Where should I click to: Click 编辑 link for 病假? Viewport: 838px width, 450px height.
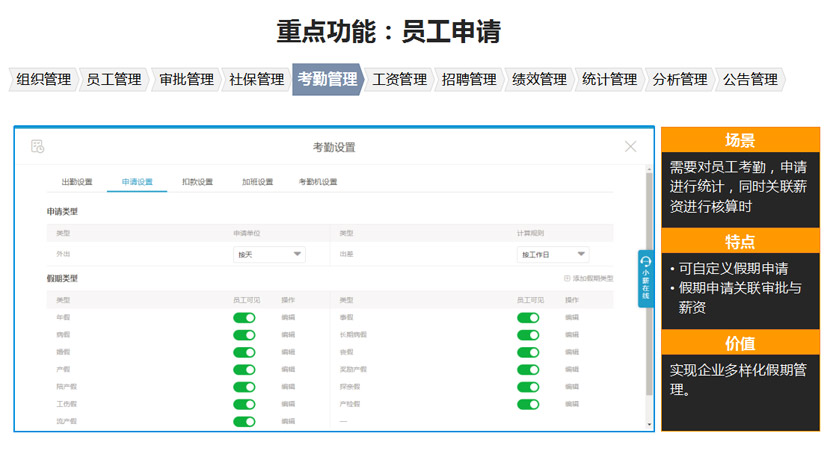click(x=288, y=335)
